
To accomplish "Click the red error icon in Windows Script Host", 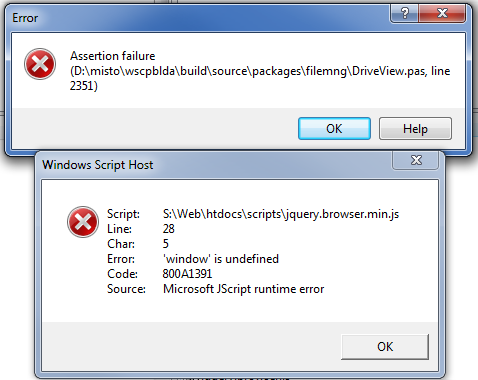I will (83, 222).
